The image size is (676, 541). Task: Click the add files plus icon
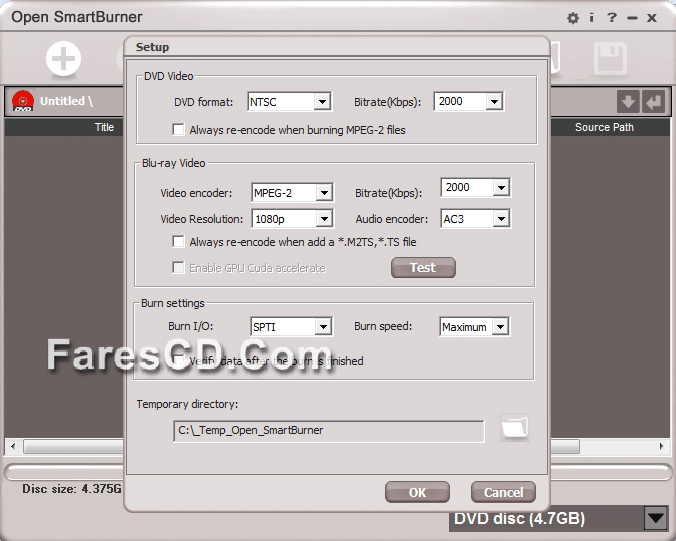[x=63, y=58]
